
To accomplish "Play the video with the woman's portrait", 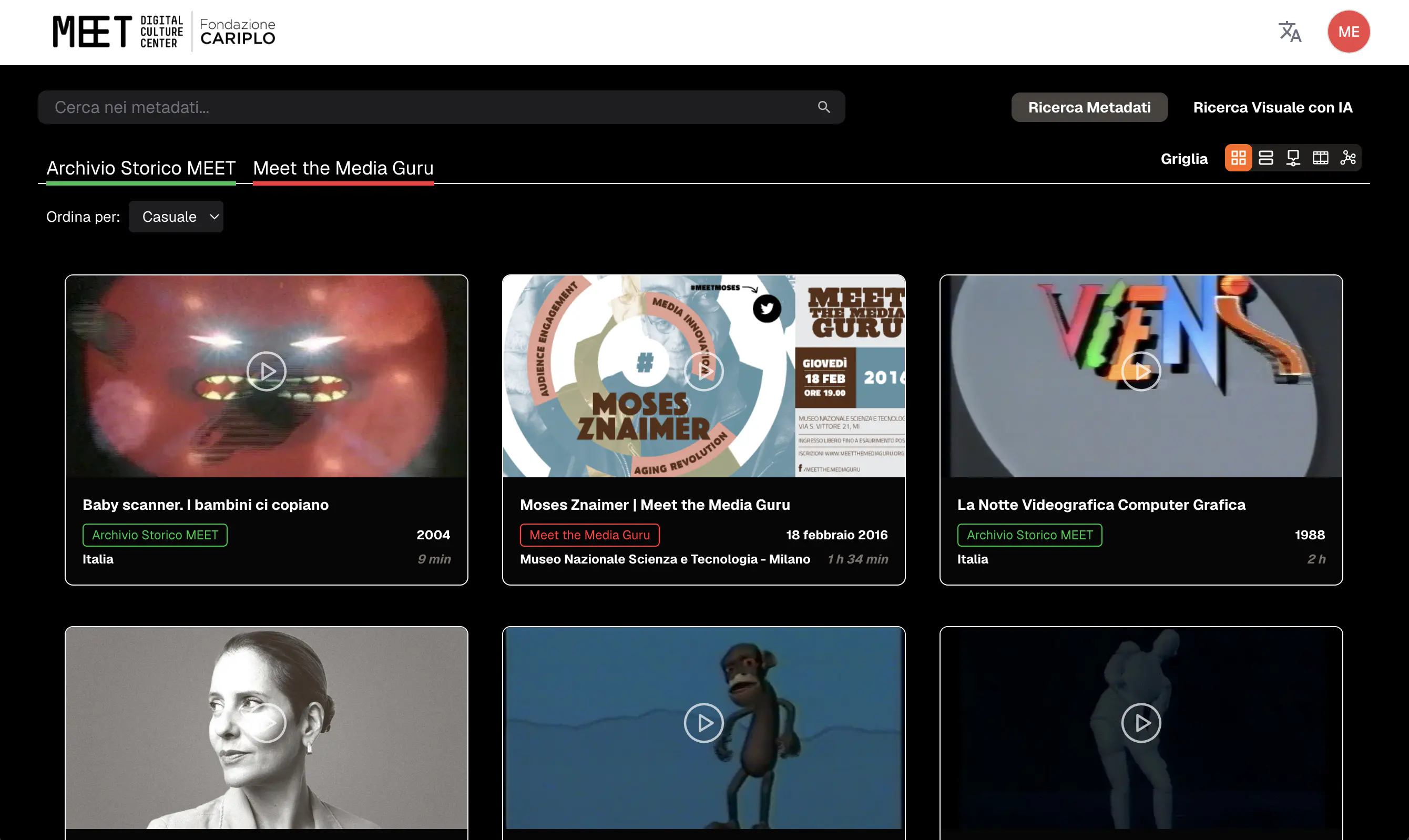I will click(266, 723).
